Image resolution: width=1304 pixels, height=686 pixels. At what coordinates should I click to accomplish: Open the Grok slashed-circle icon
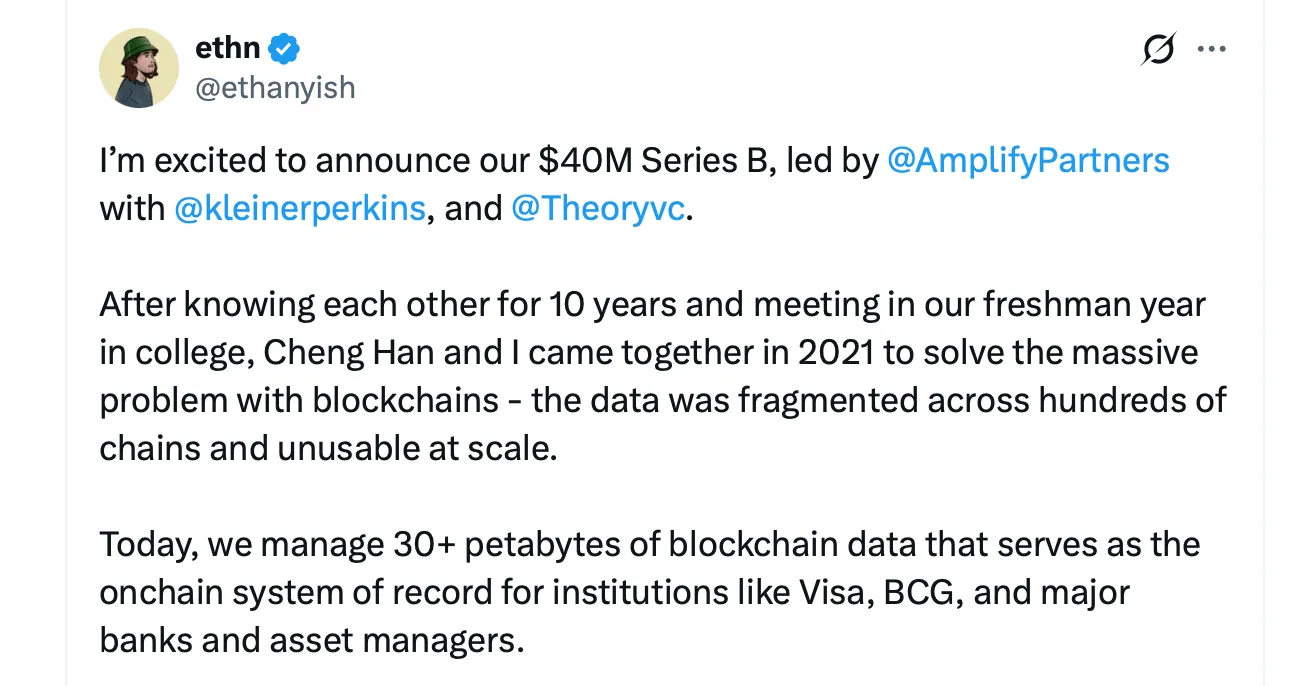(x=1158, y=48)
